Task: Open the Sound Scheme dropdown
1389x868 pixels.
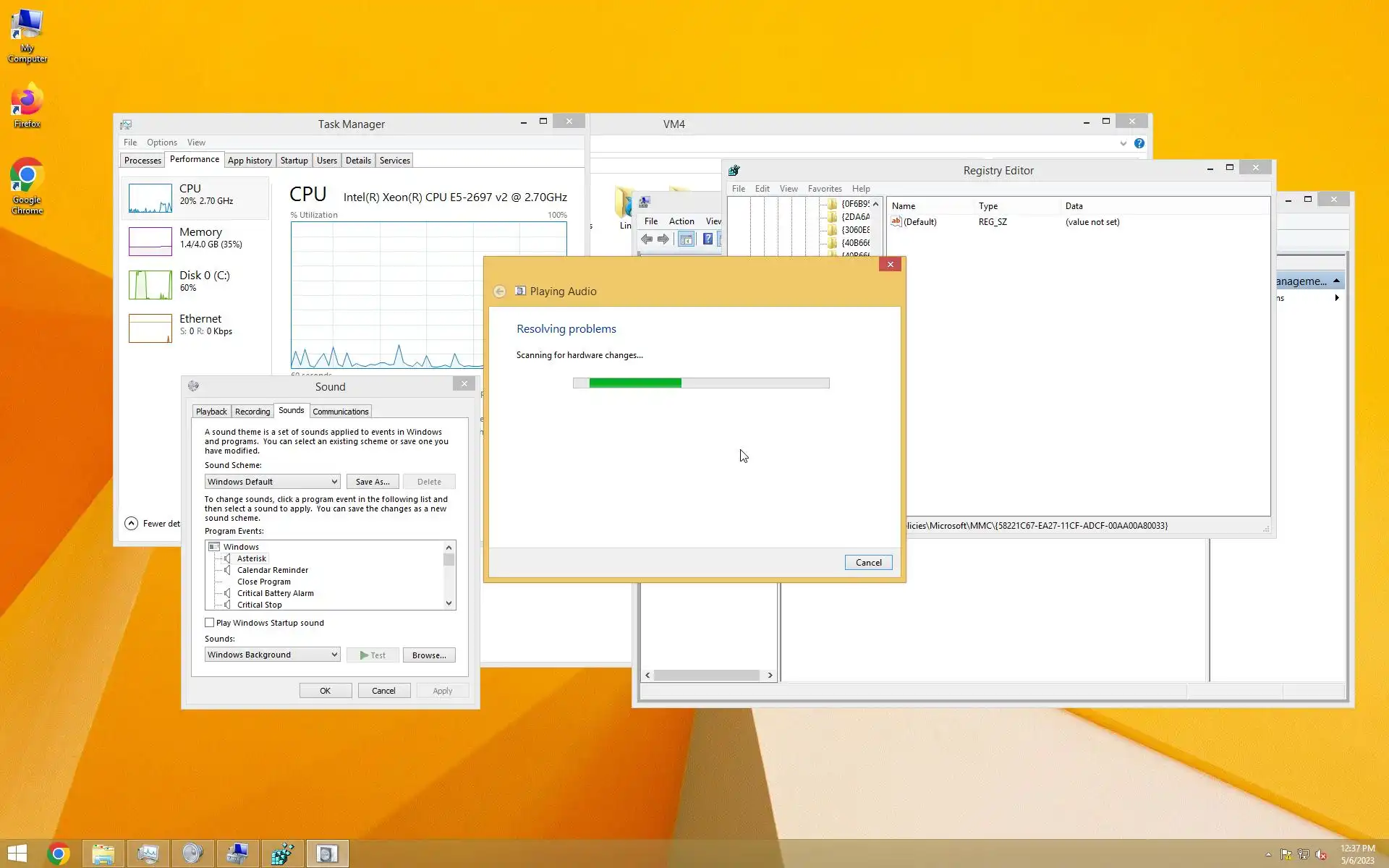Action: [x=272, y=482]
